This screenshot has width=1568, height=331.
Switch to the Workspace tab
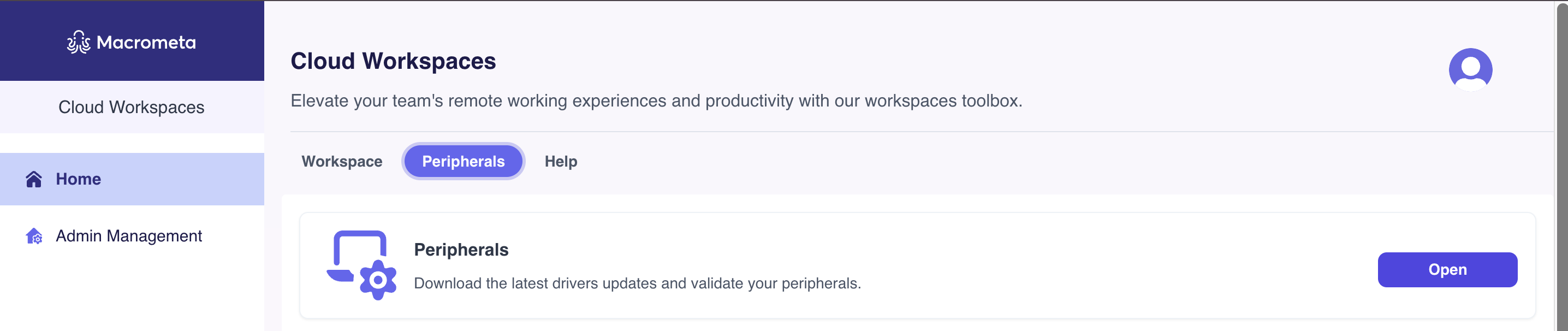point(341,161)
